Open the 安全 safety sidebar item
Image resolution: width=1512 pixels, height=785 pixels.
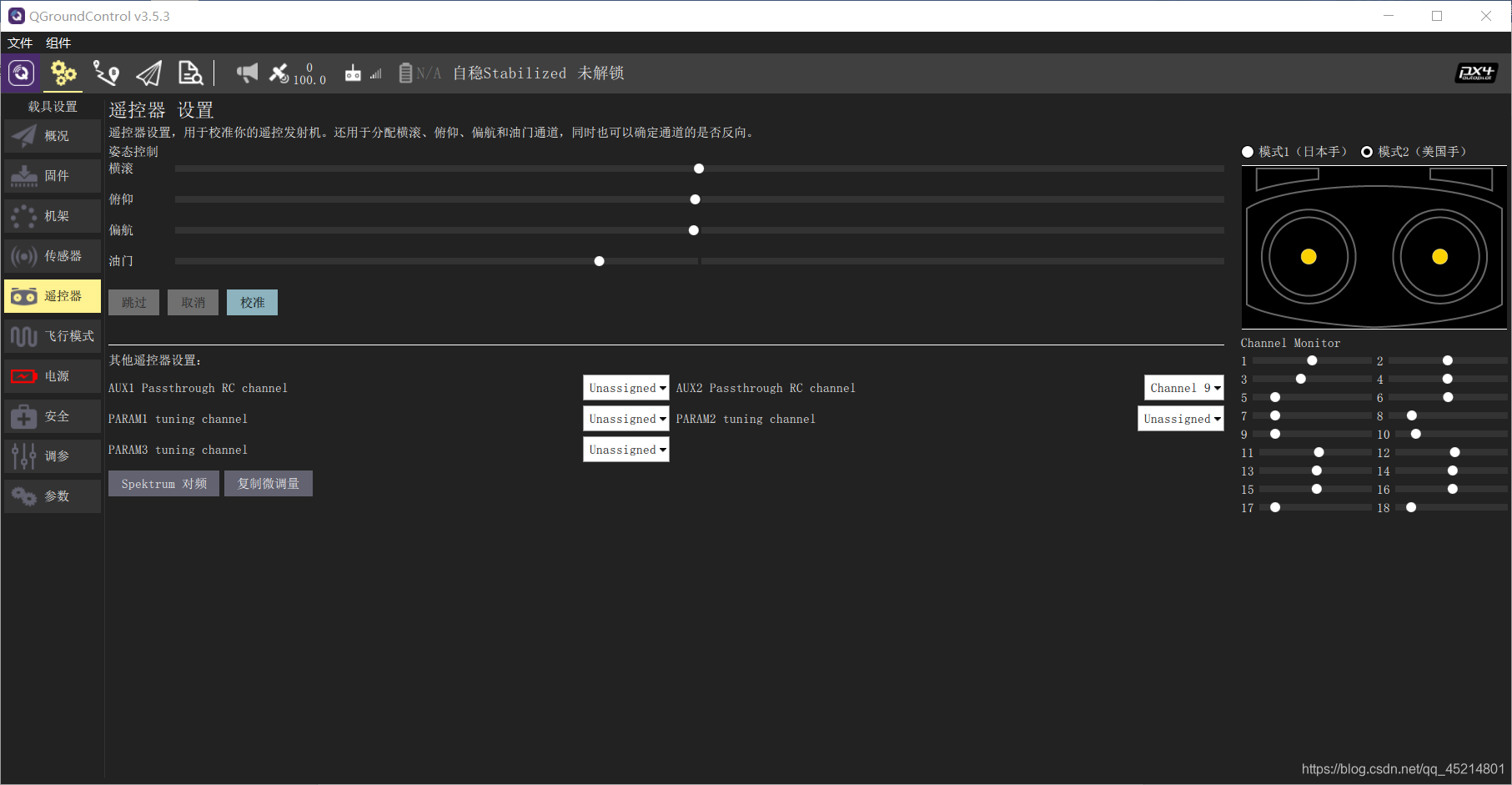point(53,416)
